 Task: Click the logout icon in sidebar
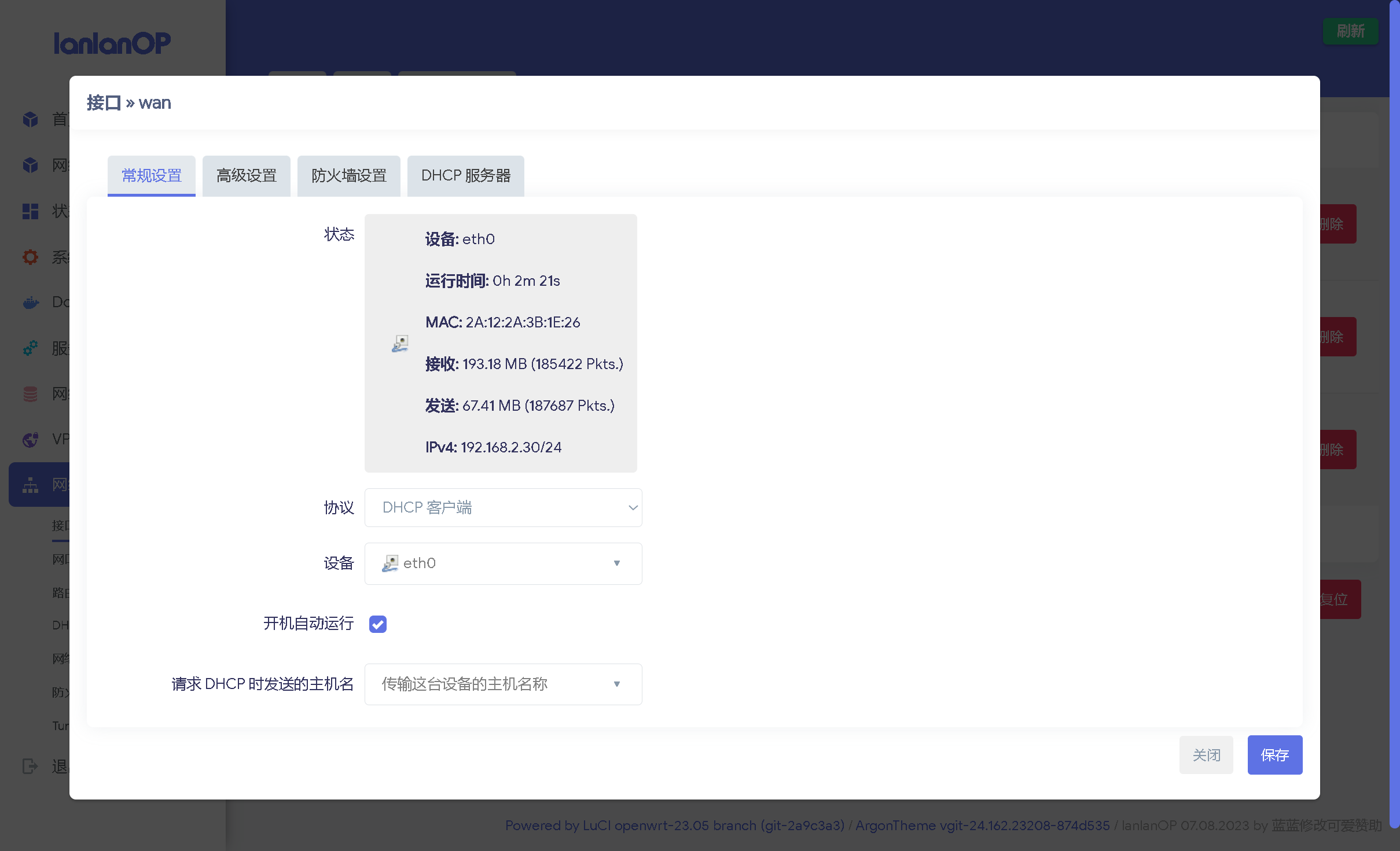tap(30, 767)
